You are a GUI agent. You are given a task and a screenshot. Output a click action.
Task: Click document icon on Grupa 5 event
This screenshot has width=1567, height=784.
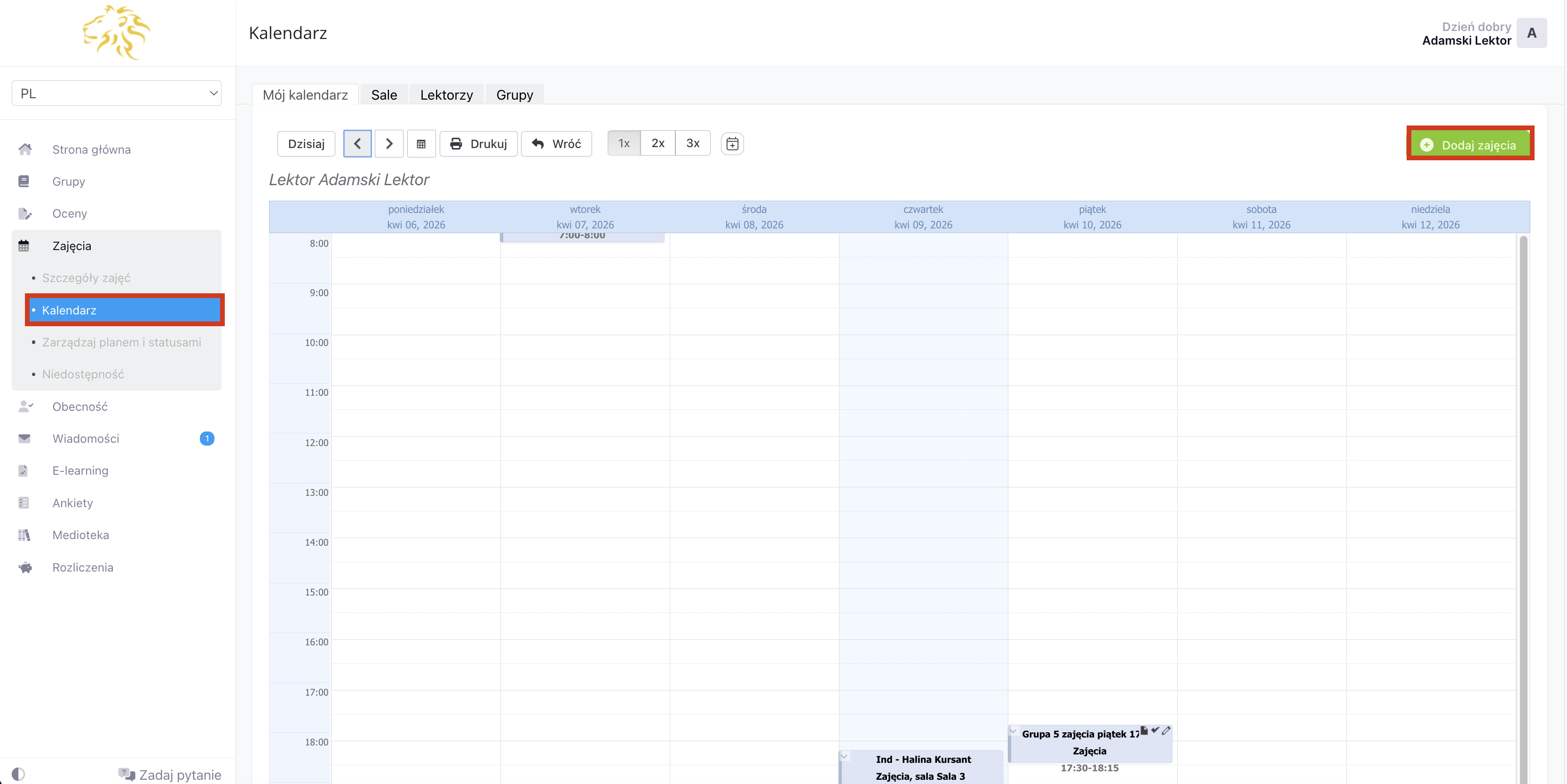tap(1144, 730)
